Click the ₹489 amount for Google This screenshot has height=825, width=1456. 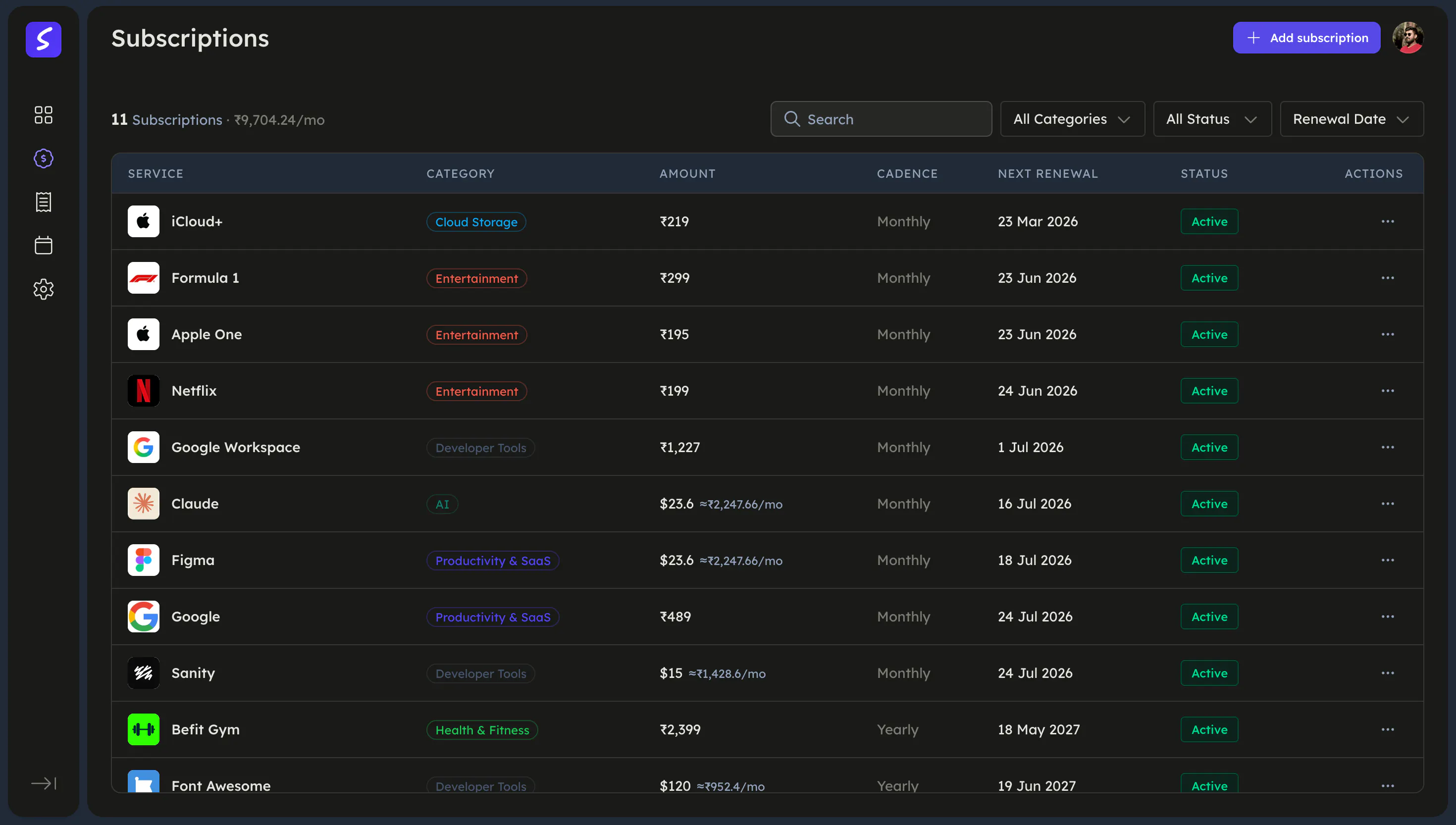(x=676, y=617)
